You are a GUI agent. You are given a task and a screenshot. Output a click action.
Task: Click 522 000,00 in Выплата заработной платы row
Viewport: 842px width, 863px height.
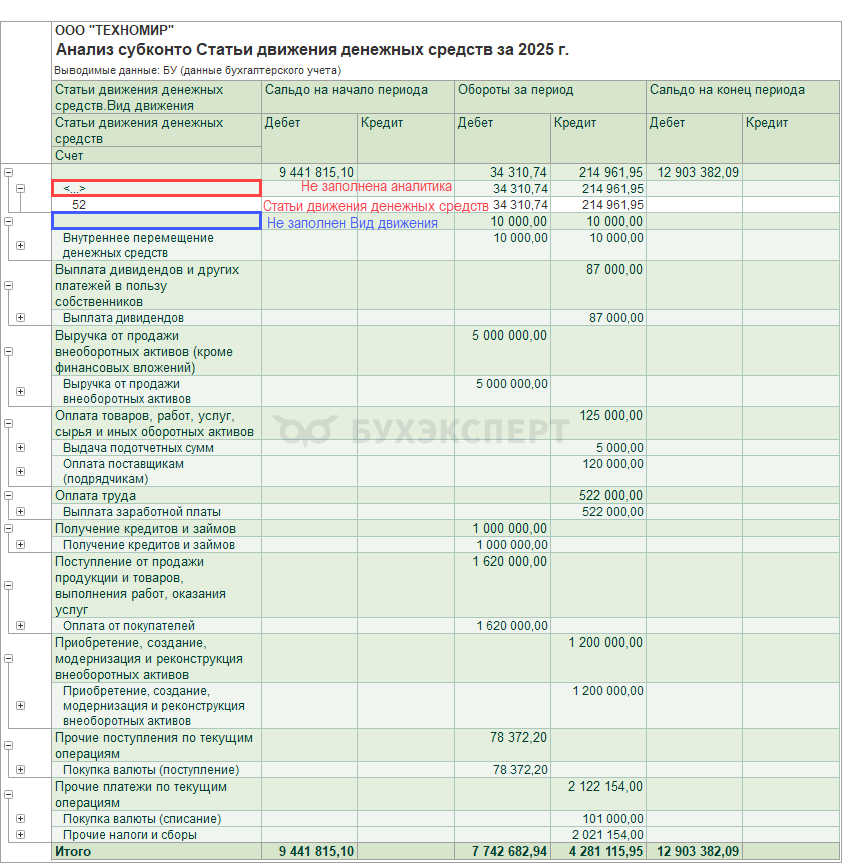[x=613, y=511]
